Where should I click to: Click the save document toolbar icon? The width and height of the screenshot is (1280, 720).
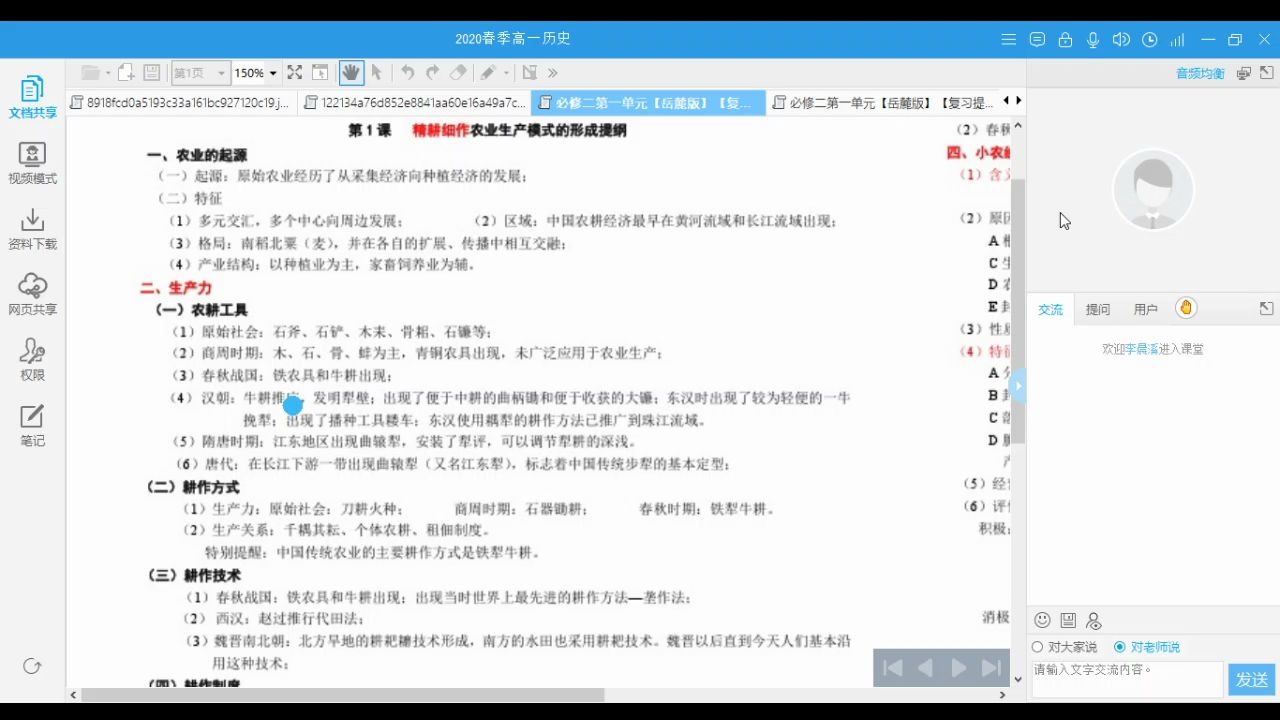152,72
